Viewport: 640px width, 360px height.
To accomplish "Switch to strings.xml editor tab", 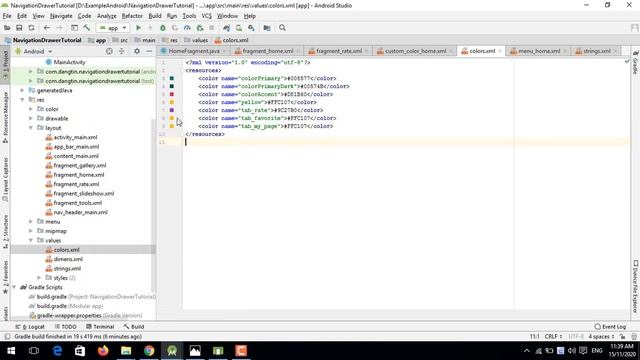I will coord(596,51).
